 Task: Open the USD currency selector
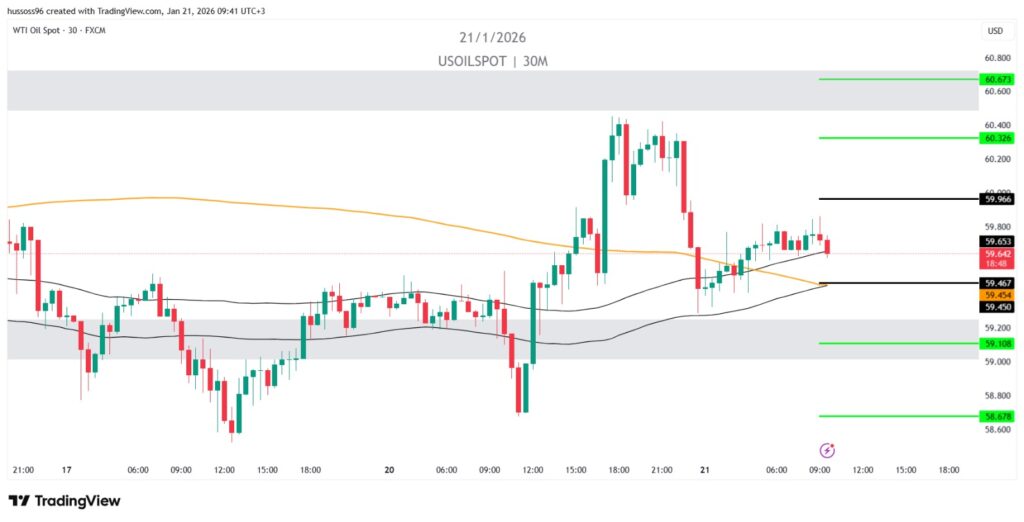[995, 31]
